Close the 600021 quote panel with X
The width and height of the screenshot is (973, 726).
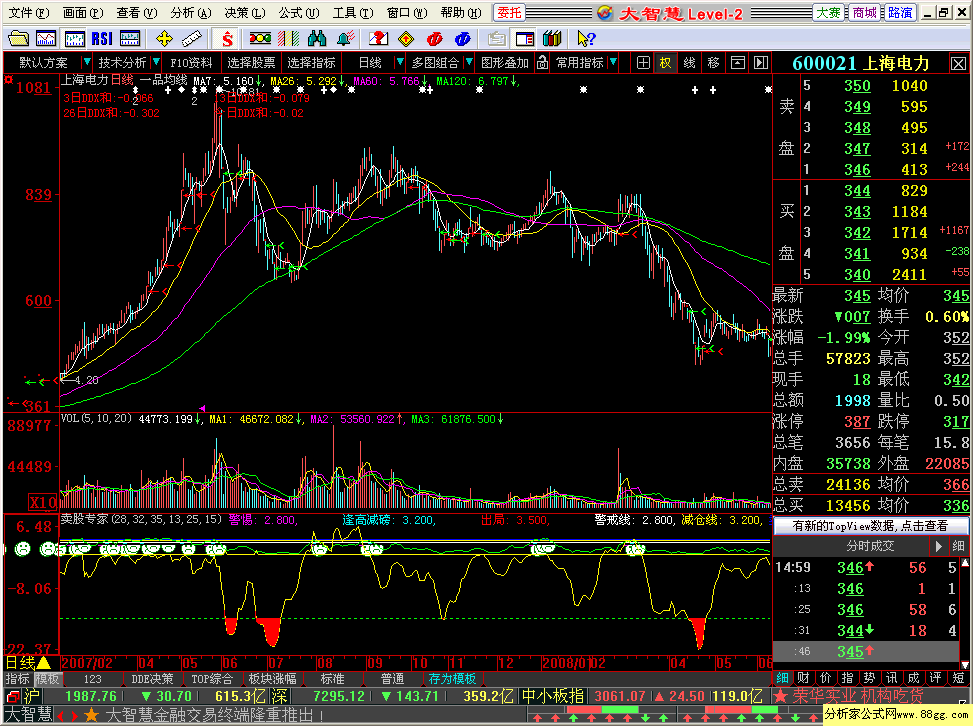coord(958,63)
